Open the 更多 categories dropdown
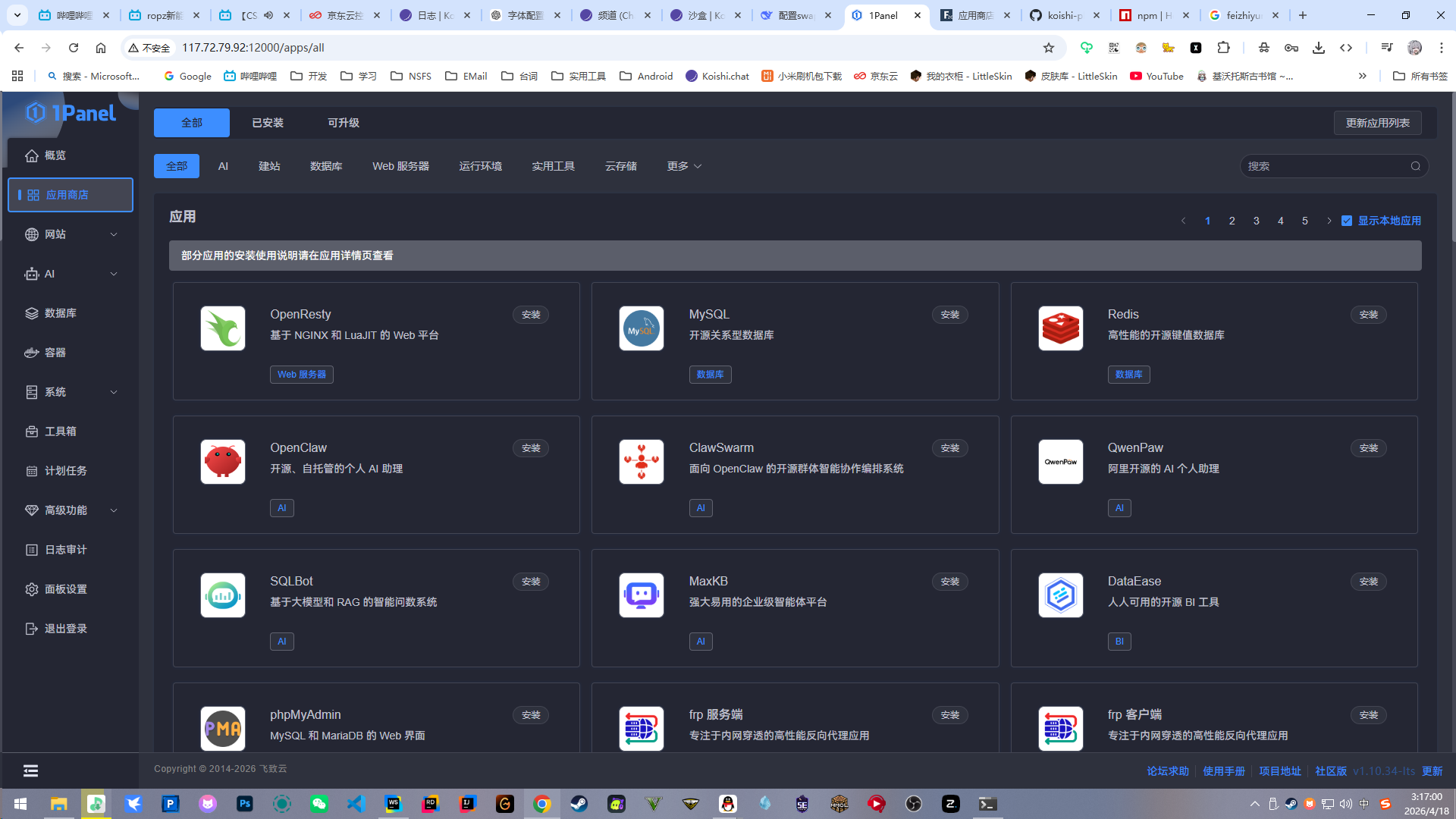 pos(684,166)
